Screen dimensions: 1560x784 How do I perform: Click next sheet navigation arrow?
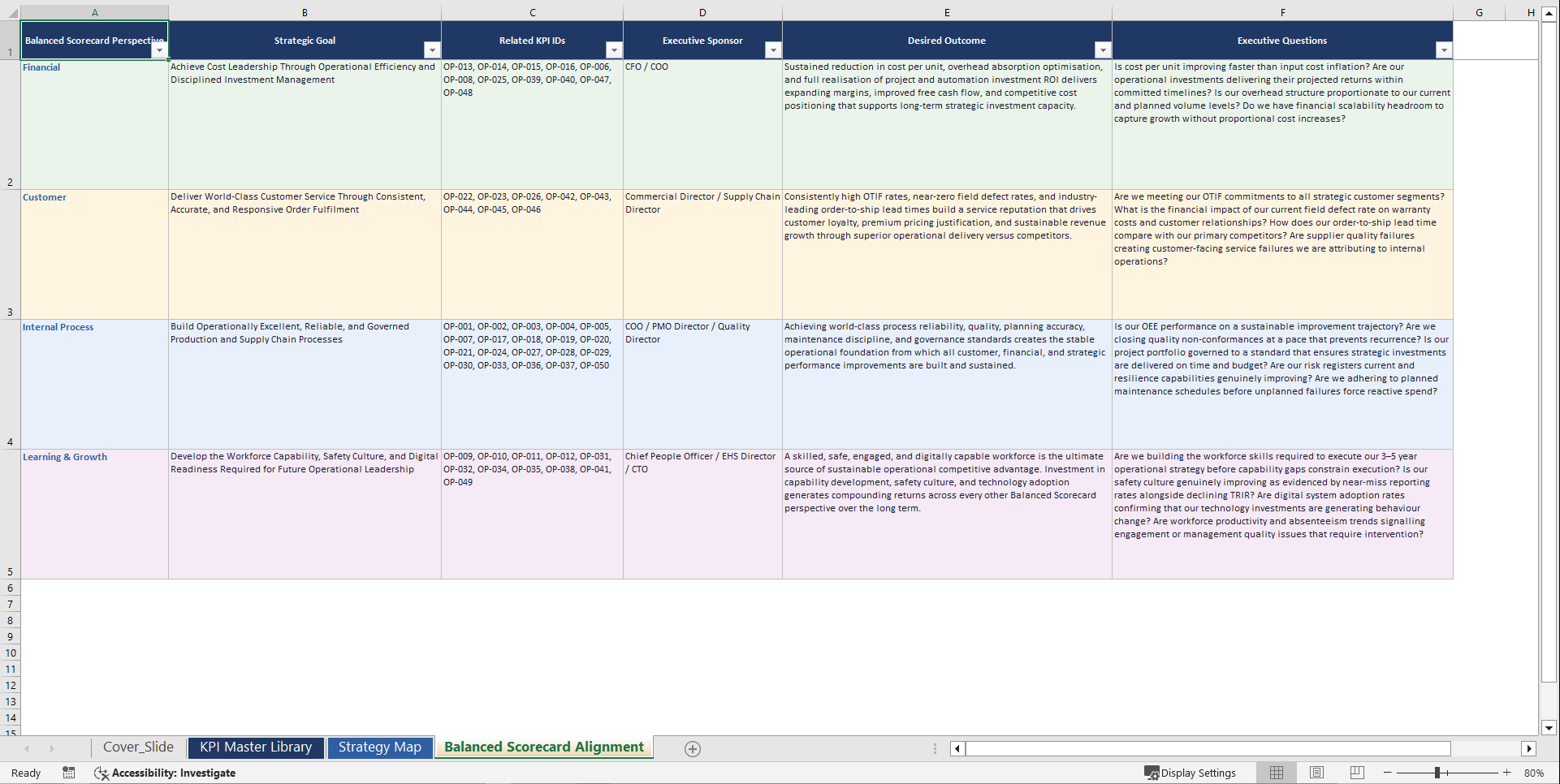tap(52, 748)
